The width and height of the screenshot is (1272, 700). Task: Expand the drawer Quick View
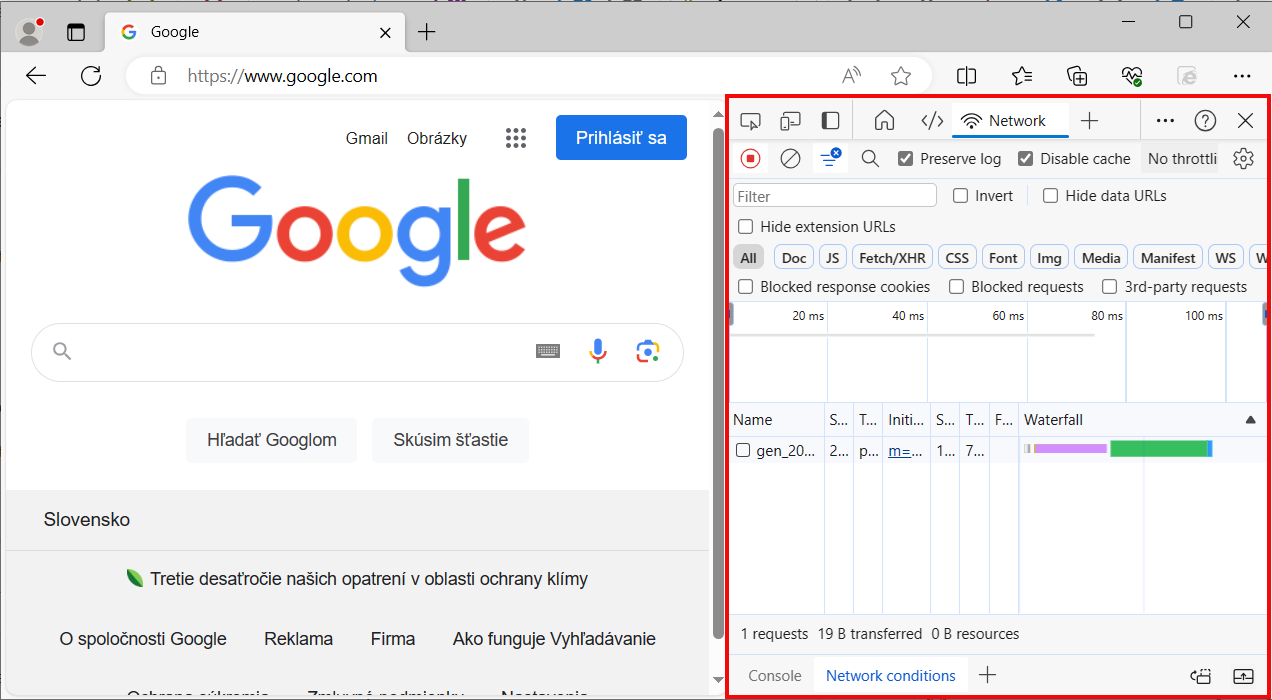click(1243, 676)
